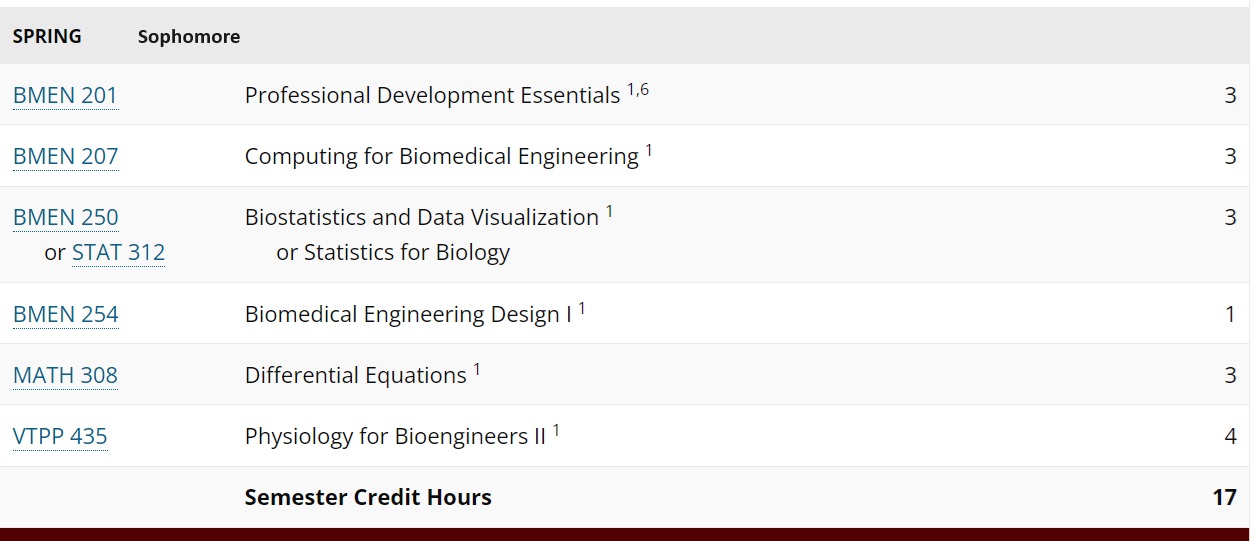The width and height of the screenshot is (1259, 541).
Task: Click the VTPP 435 course link
Action: tap(60, 437)
